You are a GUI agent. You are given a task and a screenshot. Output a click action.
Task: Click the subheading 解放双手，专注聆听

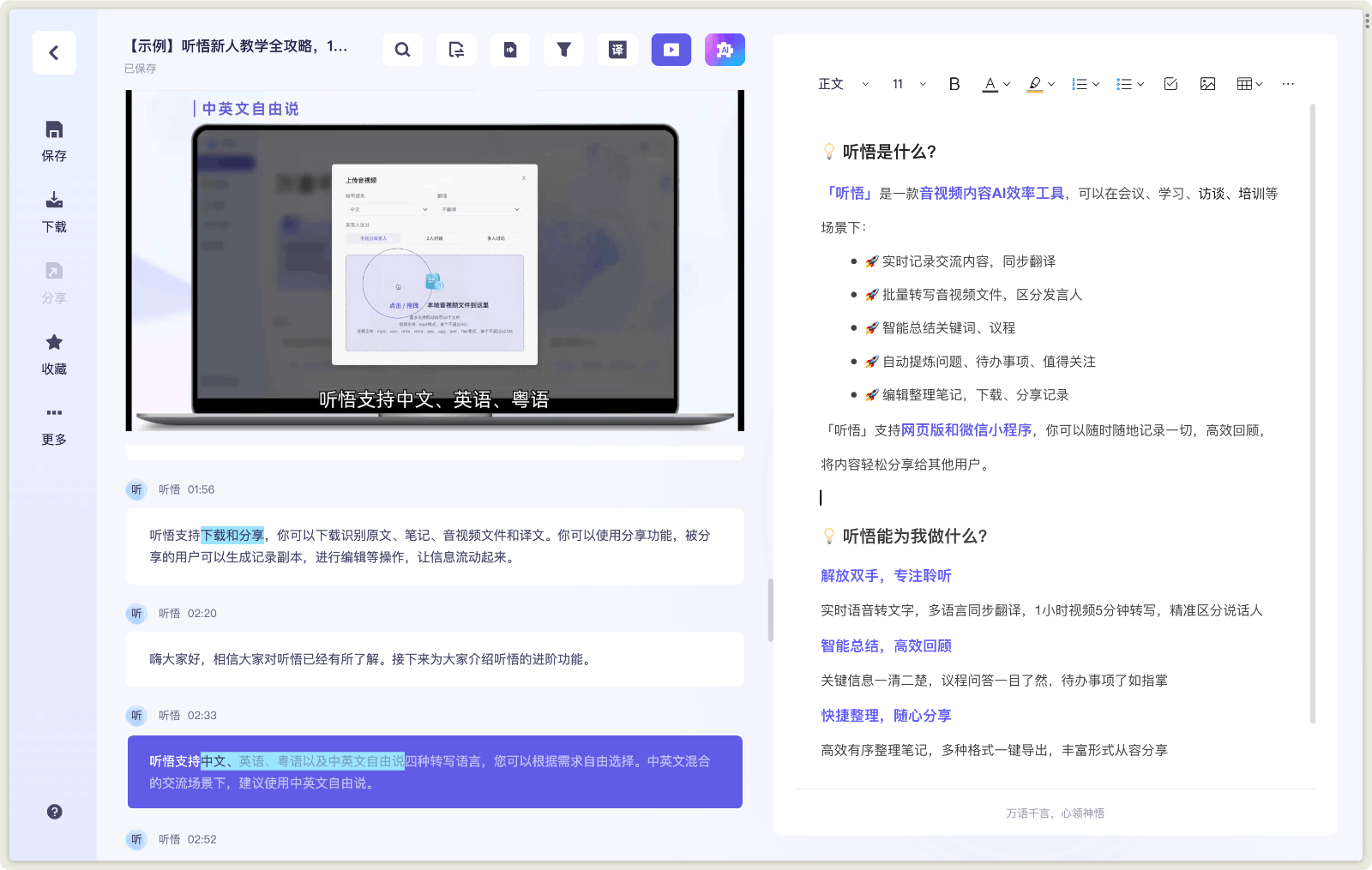886,576
